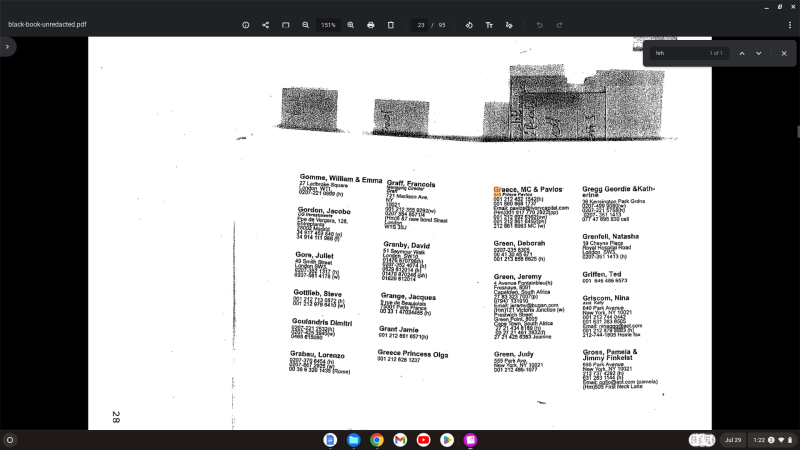This screenshot has width=800, height=450.
Task: Click the share icon in toolbar
Action: pyautogui.click(x=265, y=24)
